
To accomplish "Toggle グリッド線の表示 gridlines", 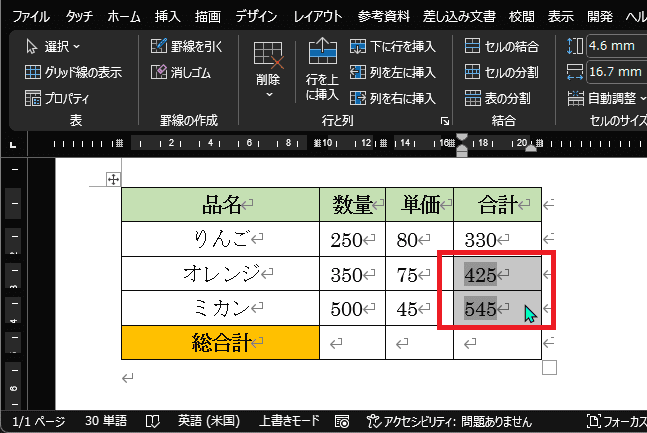I will click(x=73, y=73).
